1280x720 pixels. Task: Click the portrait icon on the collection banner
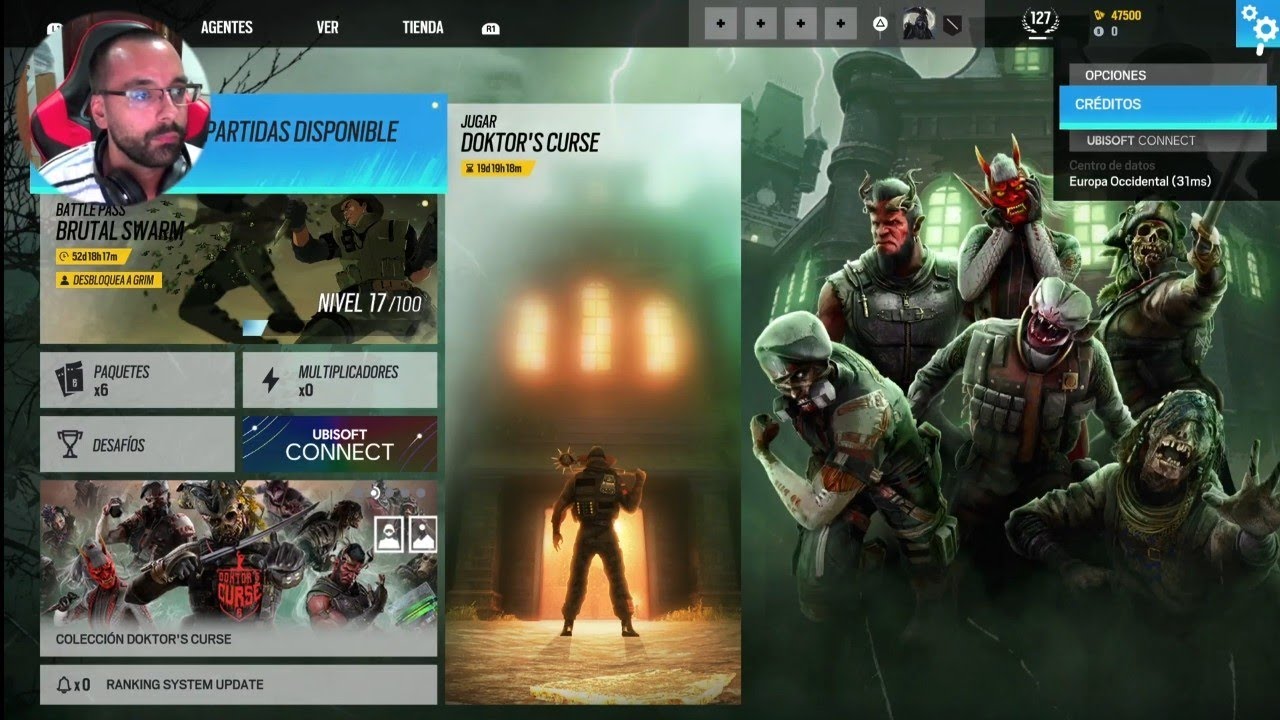coord(389,535)
